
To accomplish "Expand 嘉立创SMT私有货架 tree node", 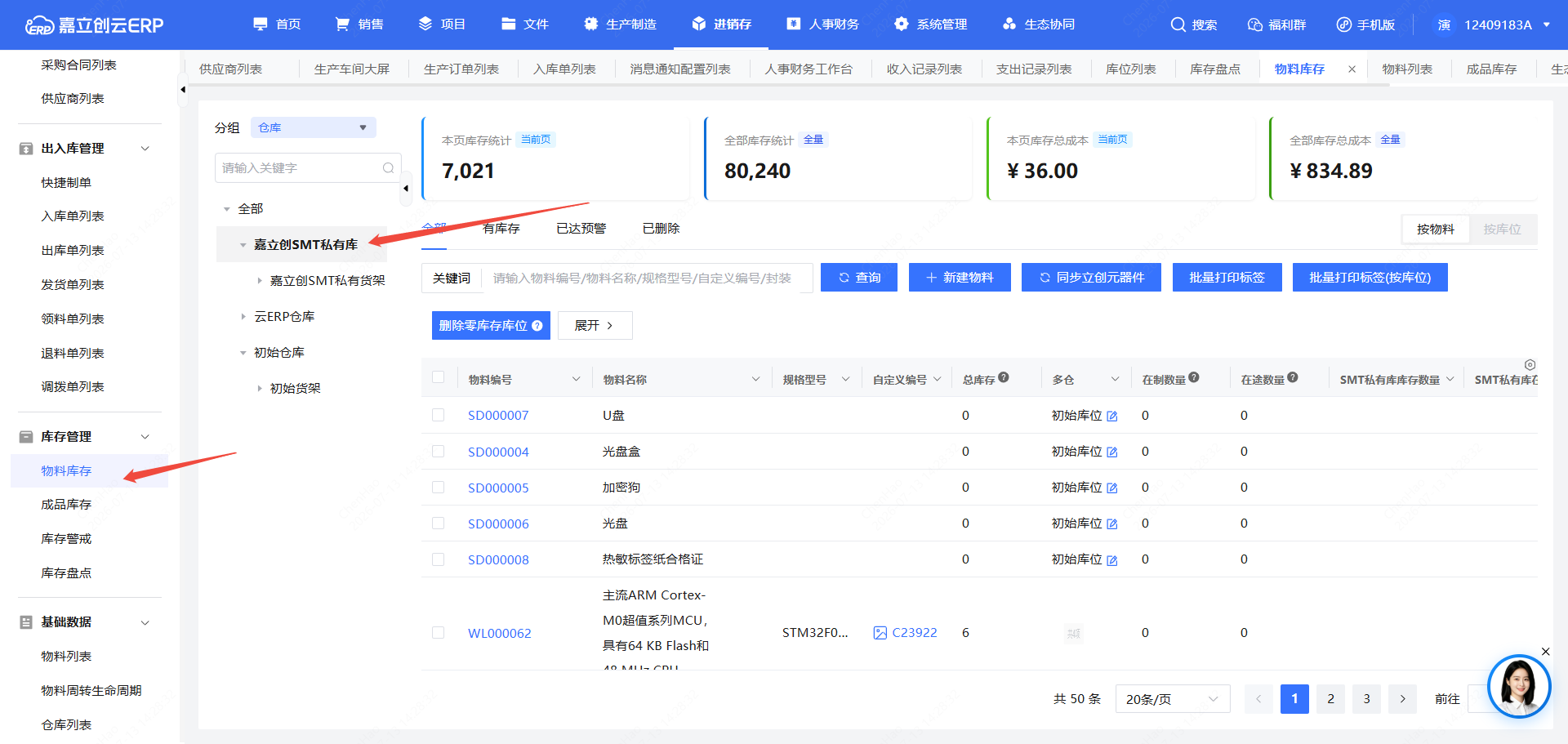I will click(260, 281).
